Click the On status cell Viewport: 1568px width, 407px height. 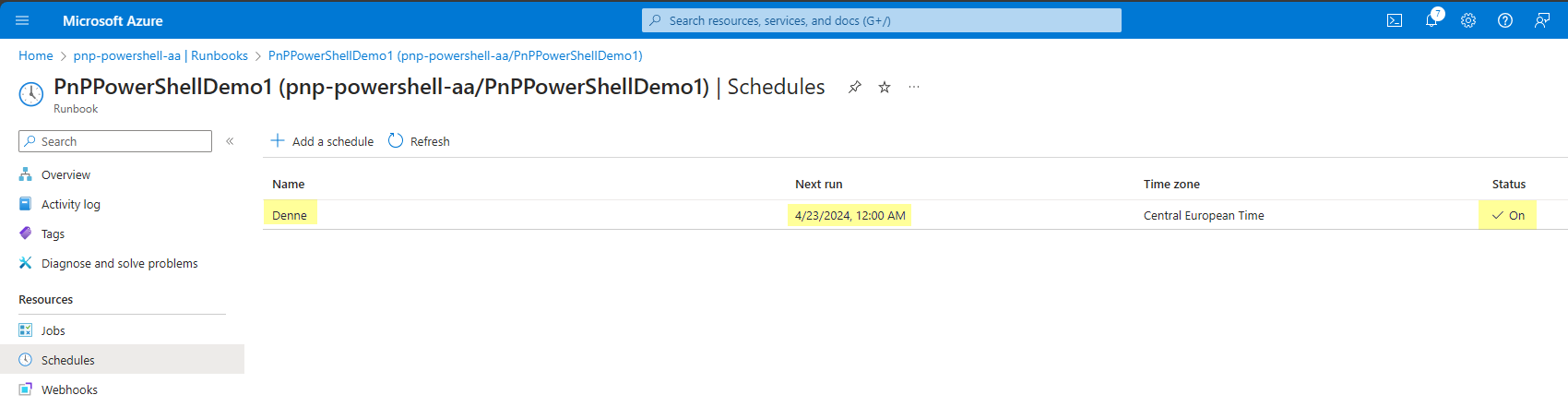(1509, 215)
